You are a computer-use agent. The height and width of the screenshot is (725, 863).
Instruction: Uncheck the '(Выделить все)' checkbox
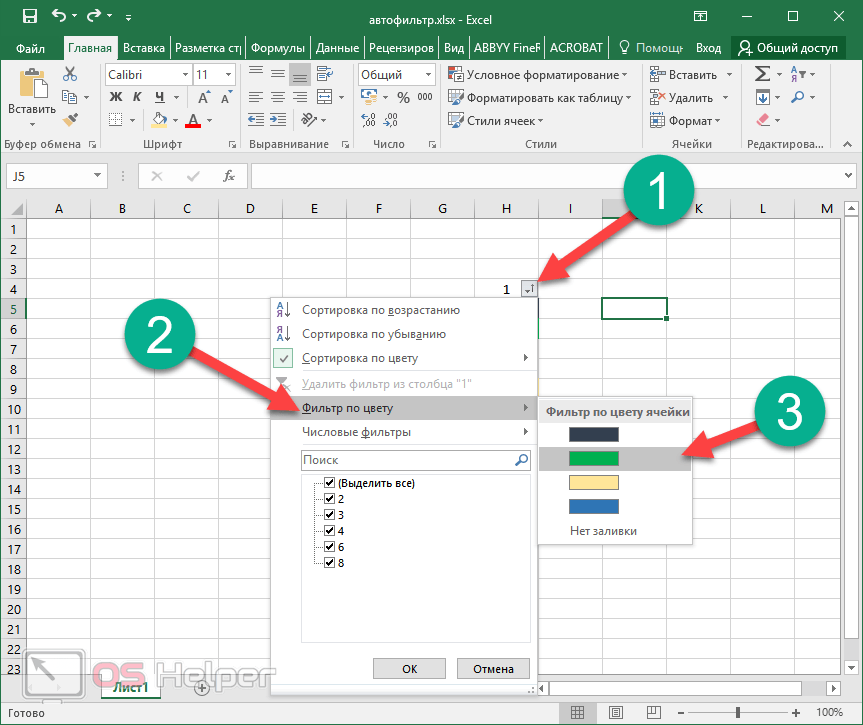coord(330,483)
